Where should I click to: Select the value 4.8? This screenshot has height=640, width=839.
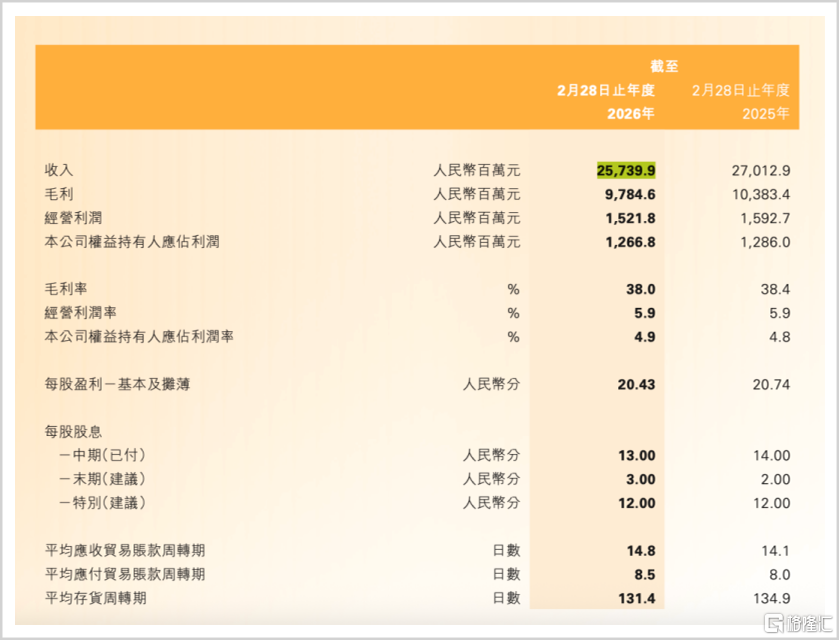pos(780,337)
